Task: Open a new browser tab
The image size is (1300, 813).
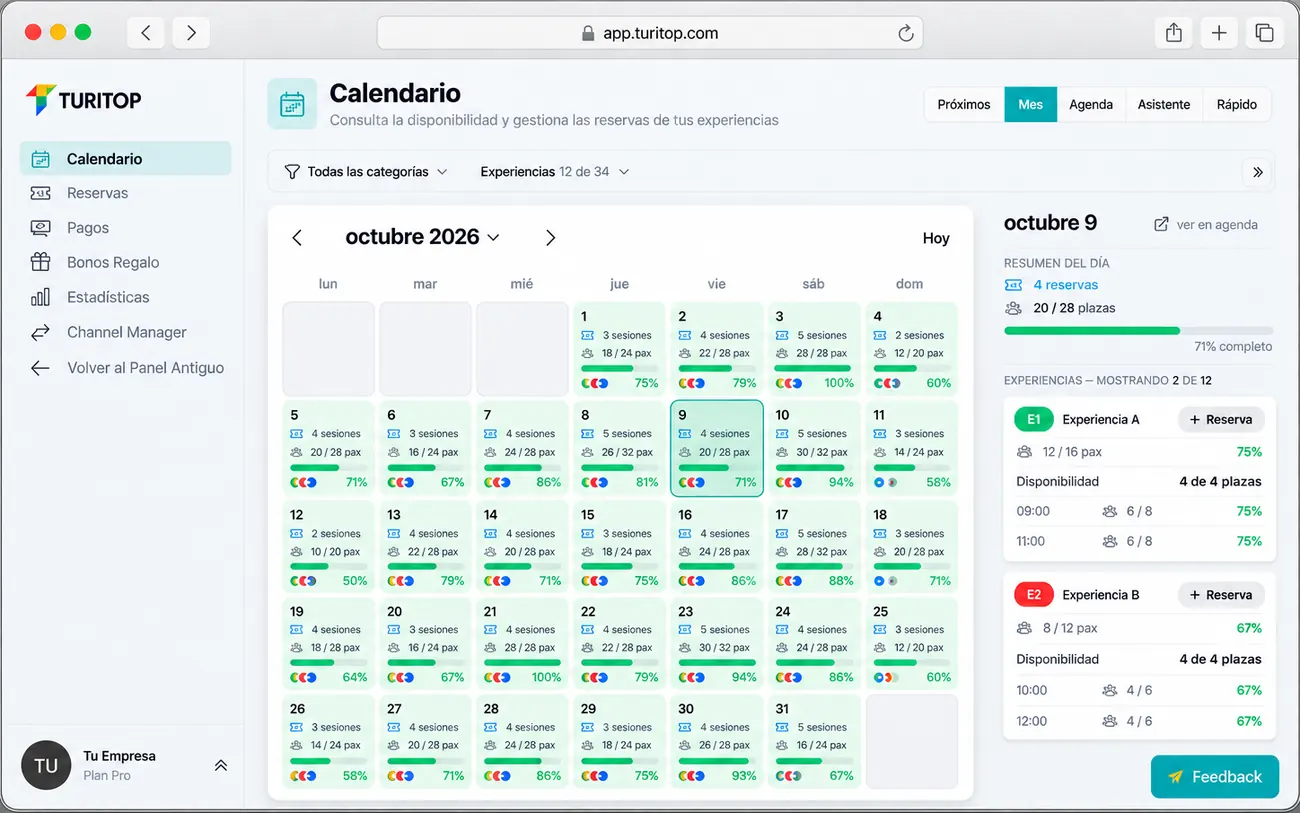Action: (1219, 33)
